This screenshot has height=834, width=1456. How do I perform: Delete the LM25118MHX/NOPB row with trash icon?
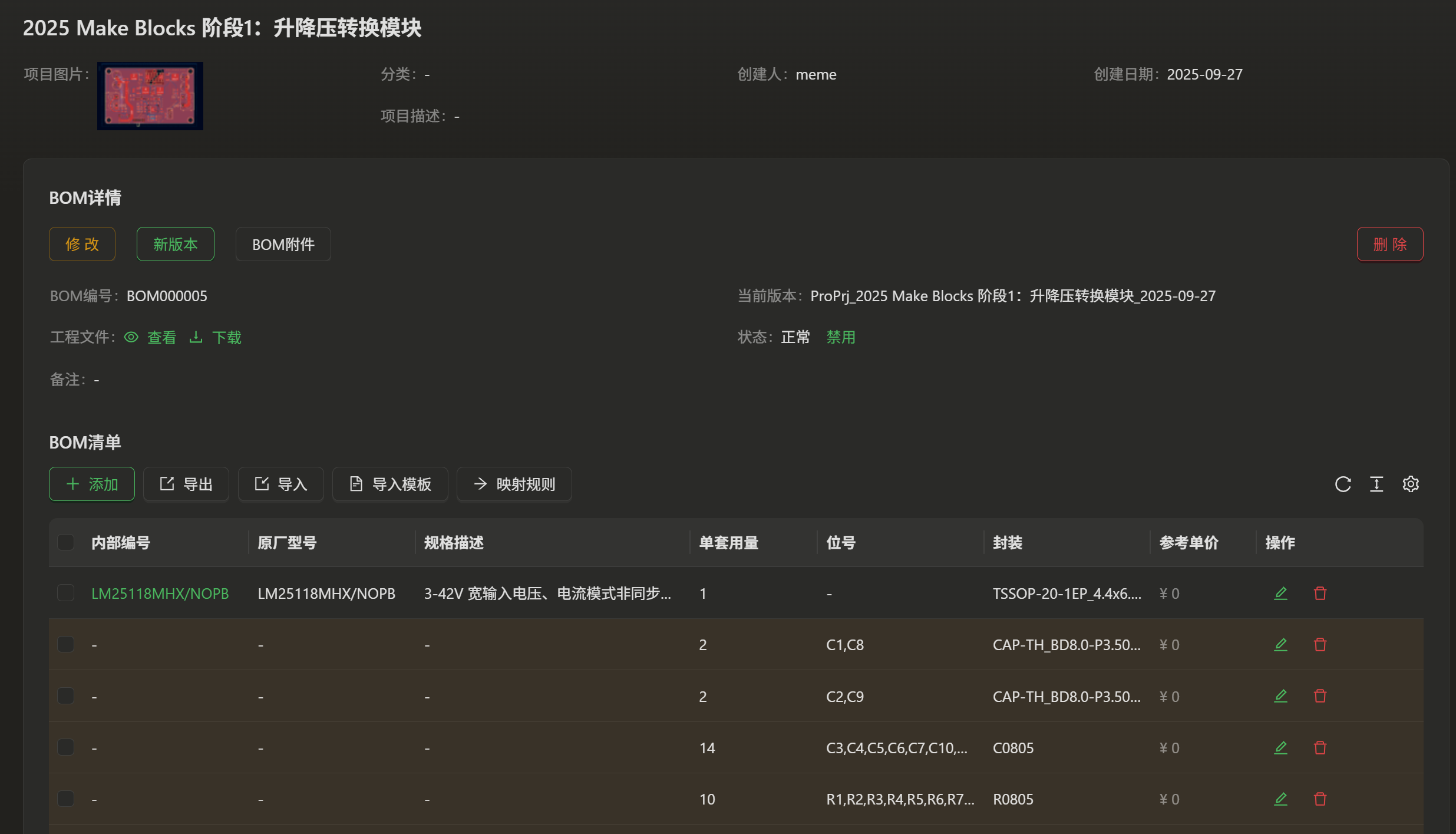click(1320, 594)
